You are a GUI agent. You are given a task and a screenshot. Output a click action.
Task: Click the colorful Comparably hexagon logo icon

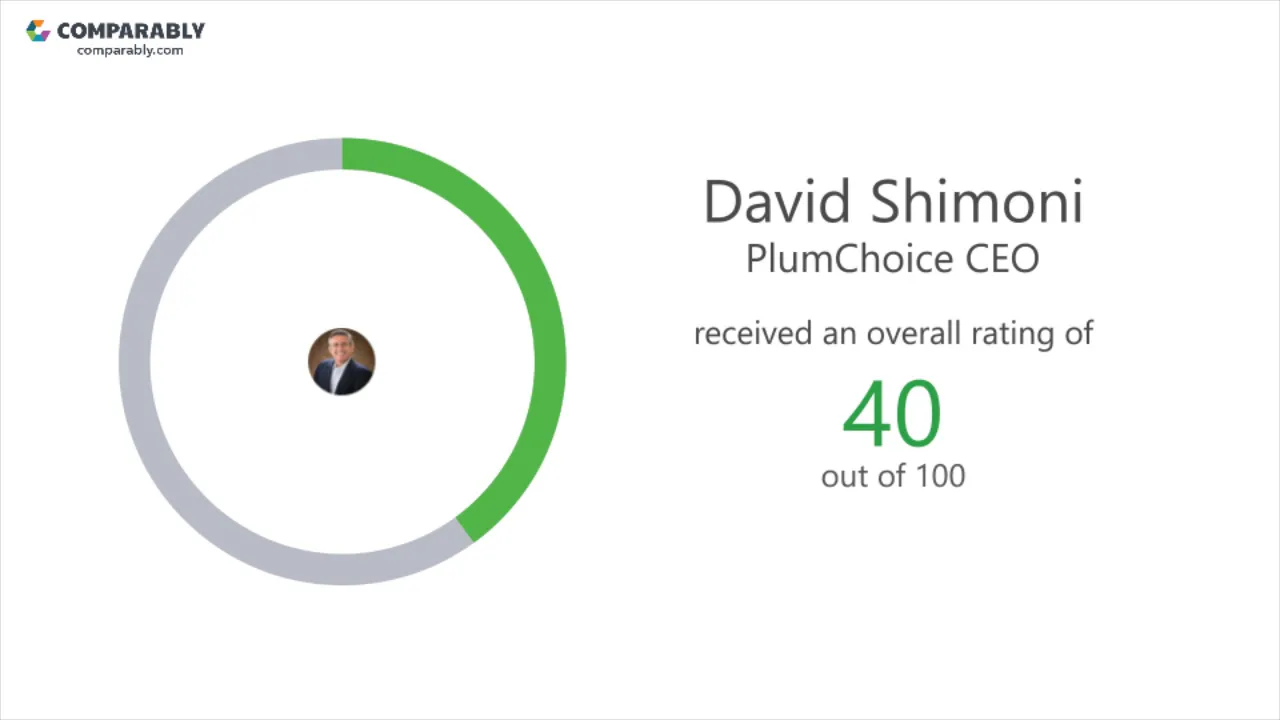38,31
